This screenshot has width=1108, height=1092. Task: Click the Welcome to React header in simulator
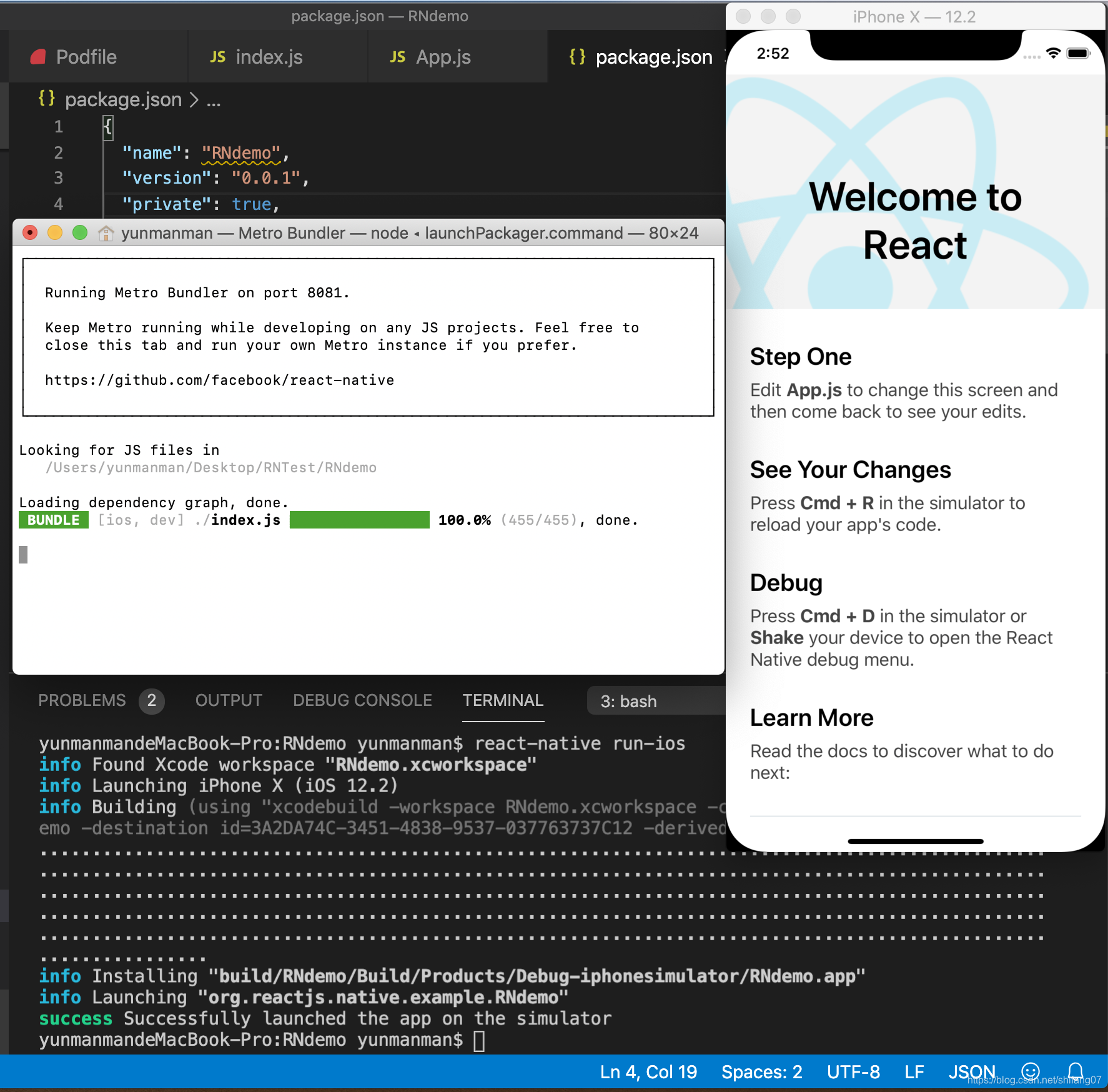tap(916, 221)
